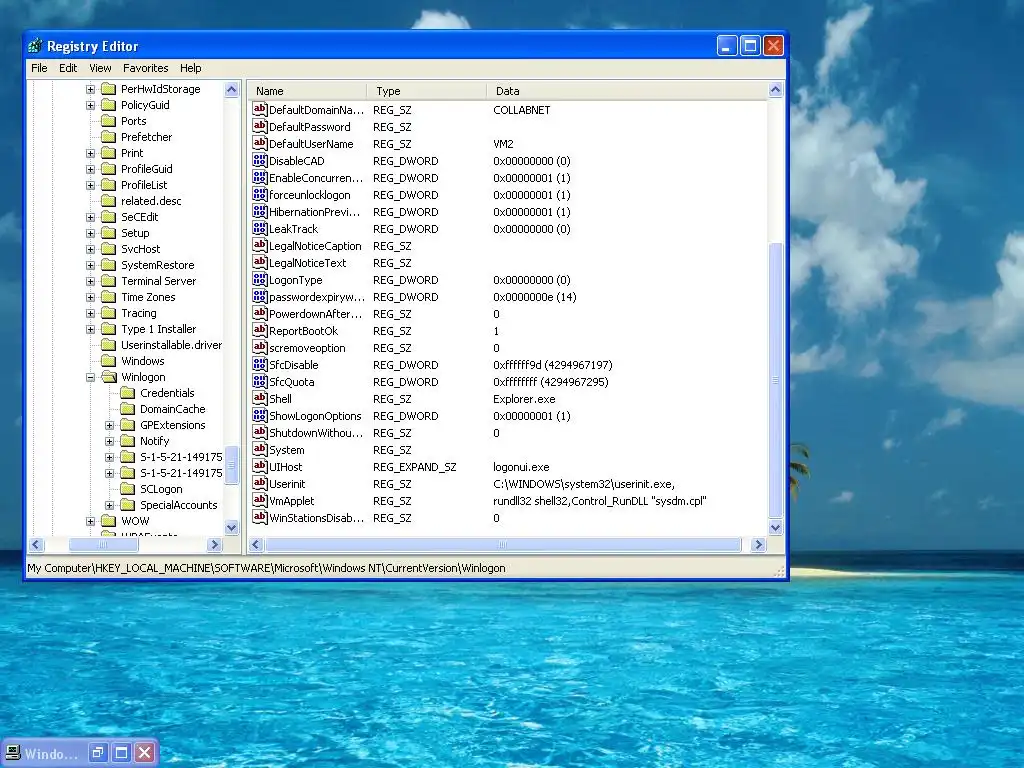
Task: Click values pane scroll down arrow
Action: pyautogui.click(x=775, y=527)
